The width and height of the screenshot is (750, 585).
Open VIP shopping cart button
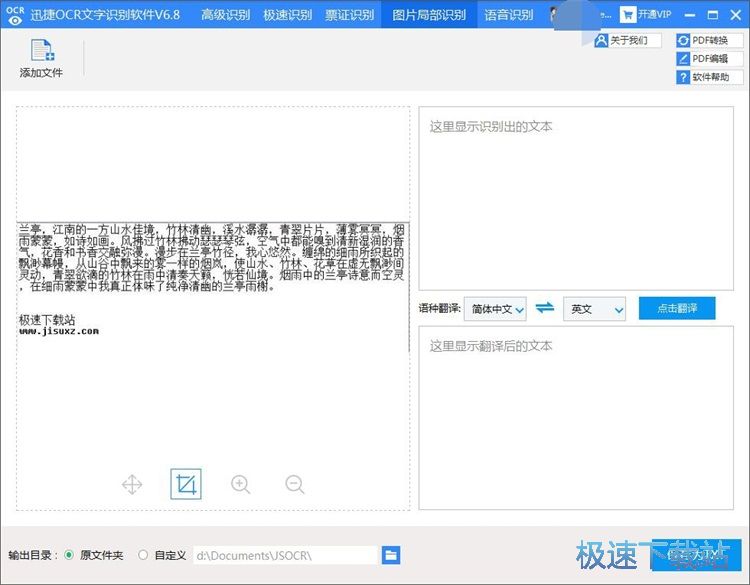click(646, 14)
